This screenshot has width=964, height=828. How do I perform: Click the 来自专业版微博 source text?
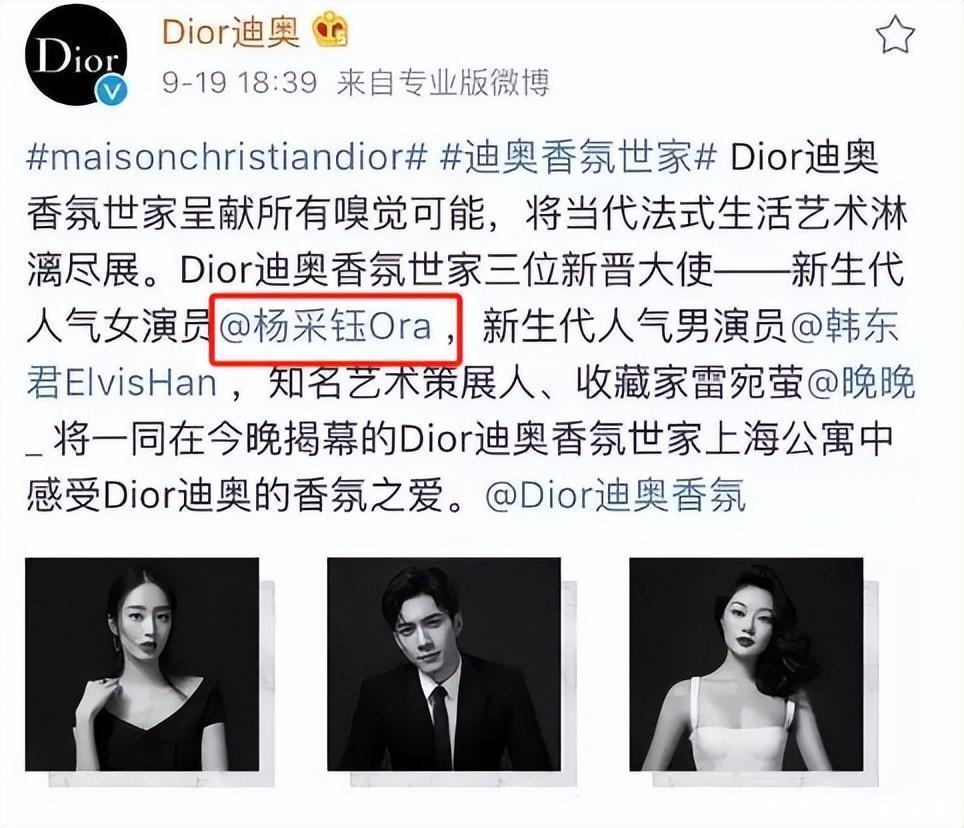443,82
